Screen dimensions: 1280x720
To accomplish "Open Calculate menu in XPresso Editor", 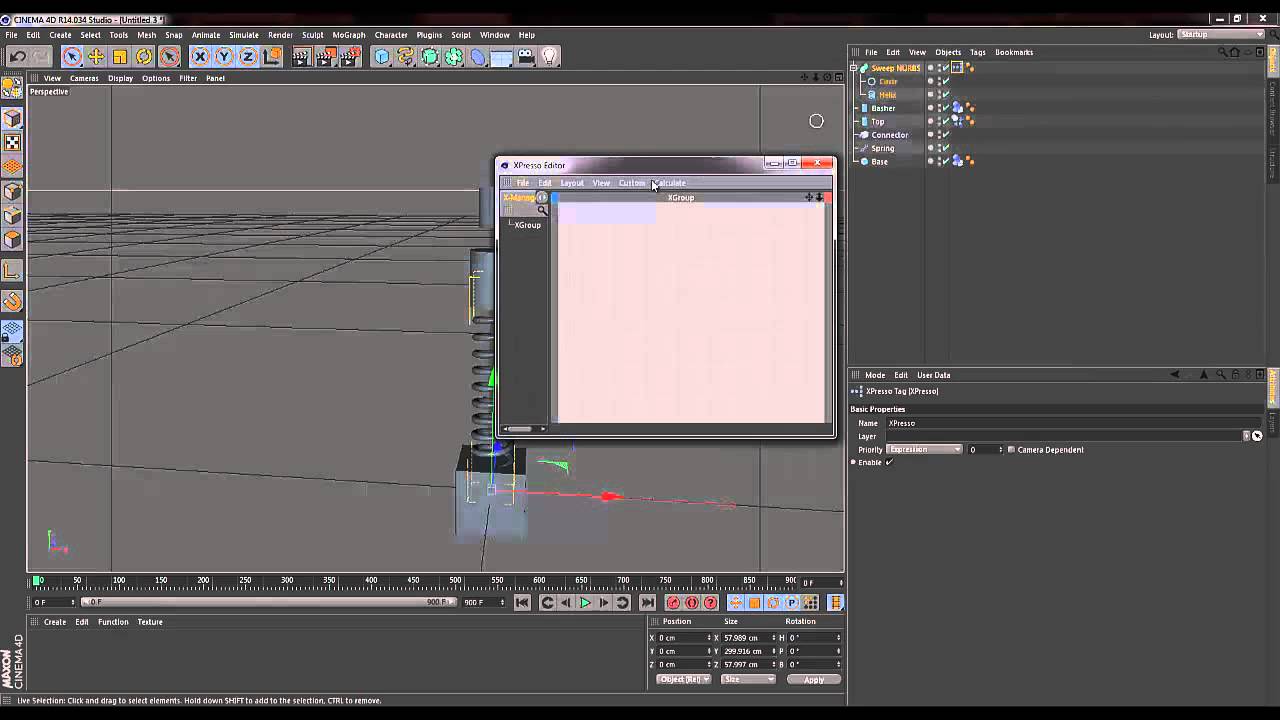I will point(669,183).
